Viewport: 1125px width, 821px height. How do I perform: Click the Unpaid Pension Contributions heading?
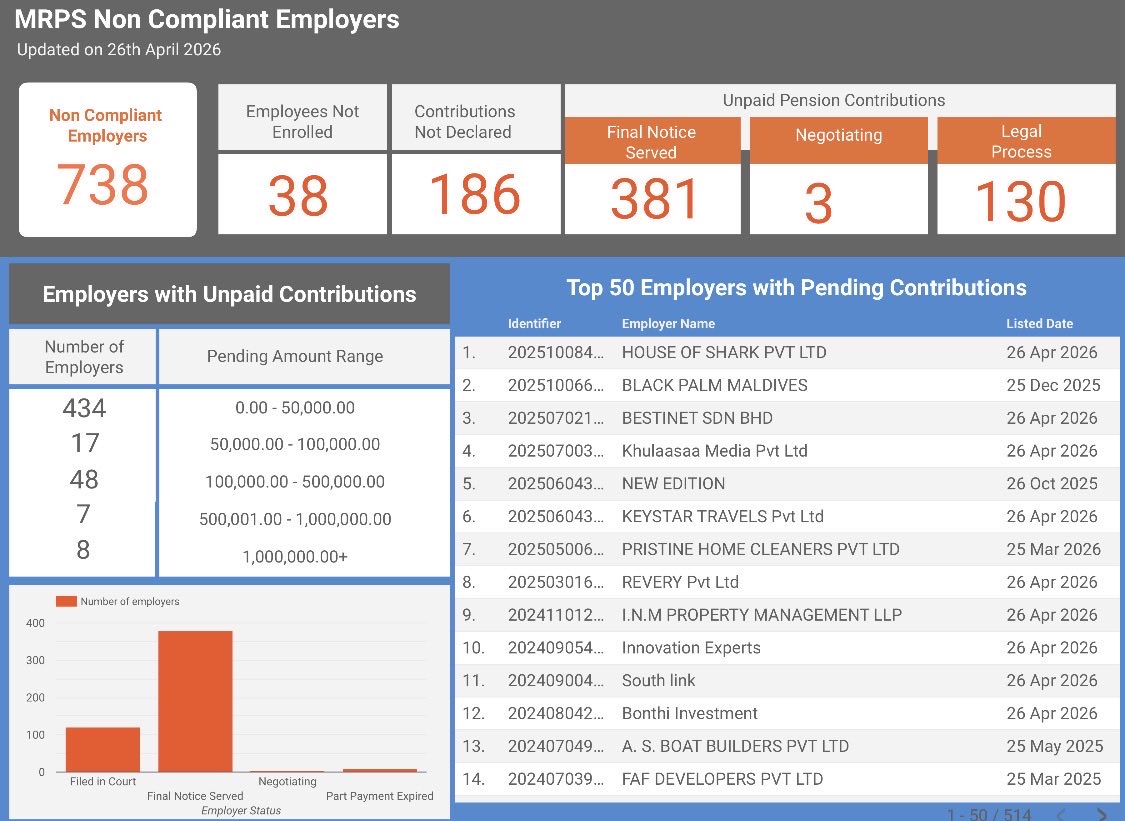pos(834,100)
